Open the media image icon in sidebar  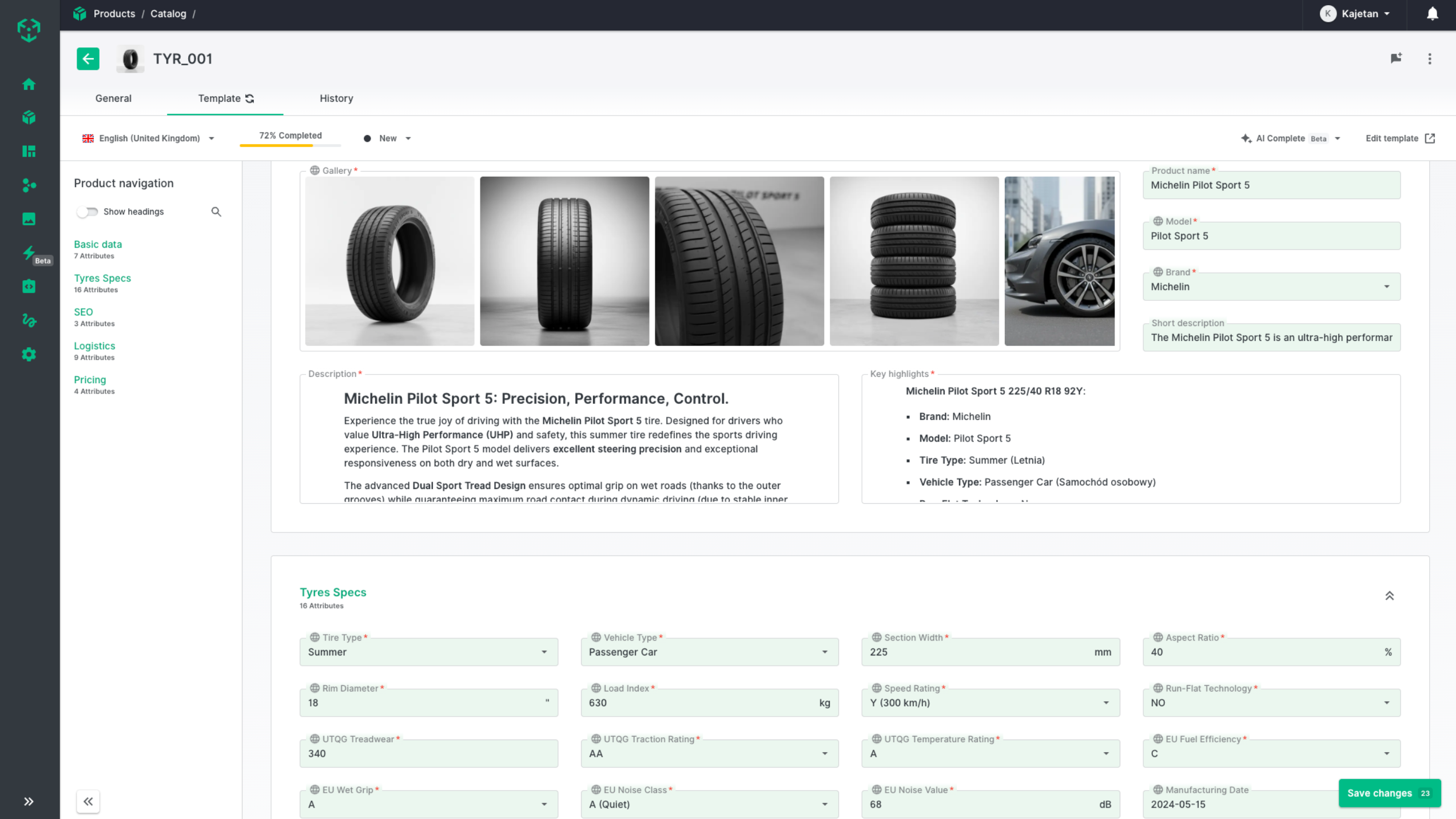[x=29, y=218]
